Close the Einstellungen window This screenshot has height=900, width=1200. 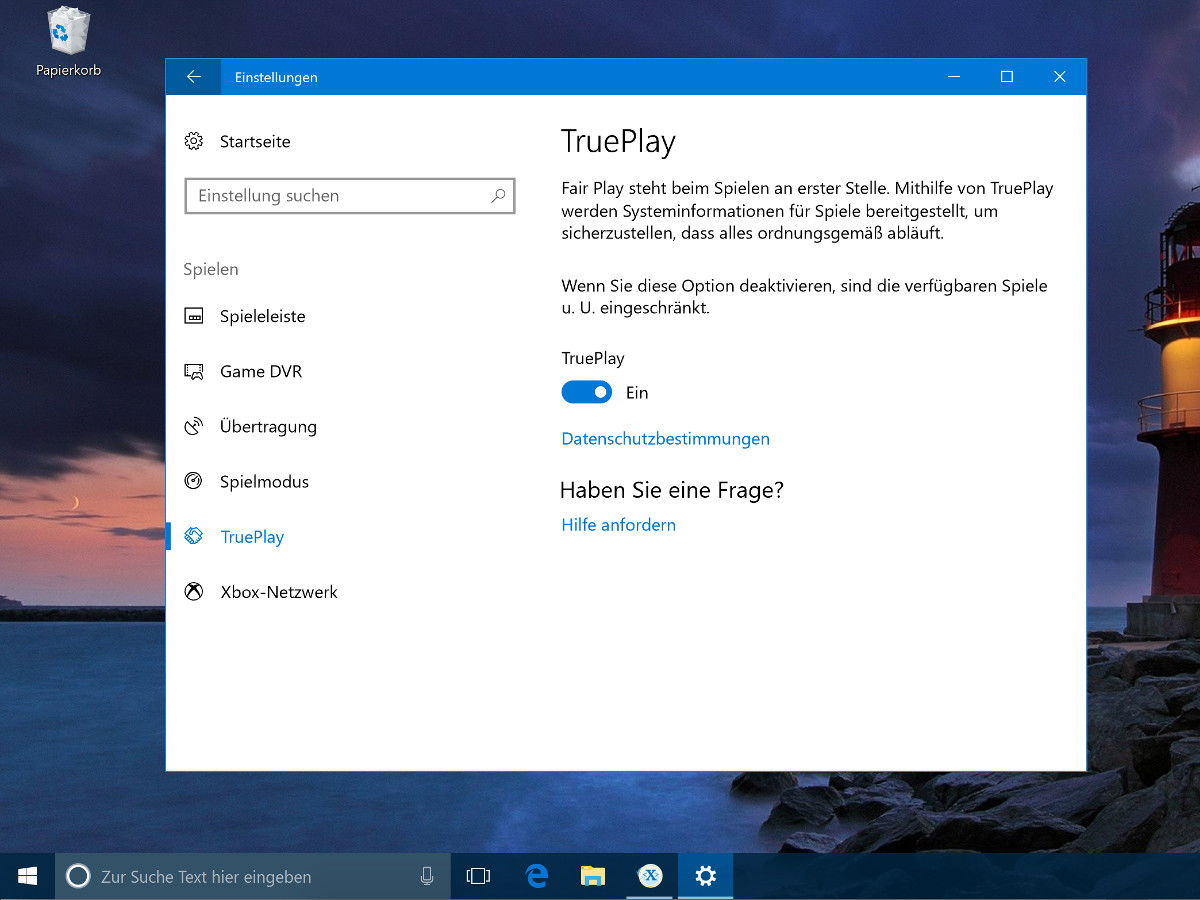(x=1060, y=77)
